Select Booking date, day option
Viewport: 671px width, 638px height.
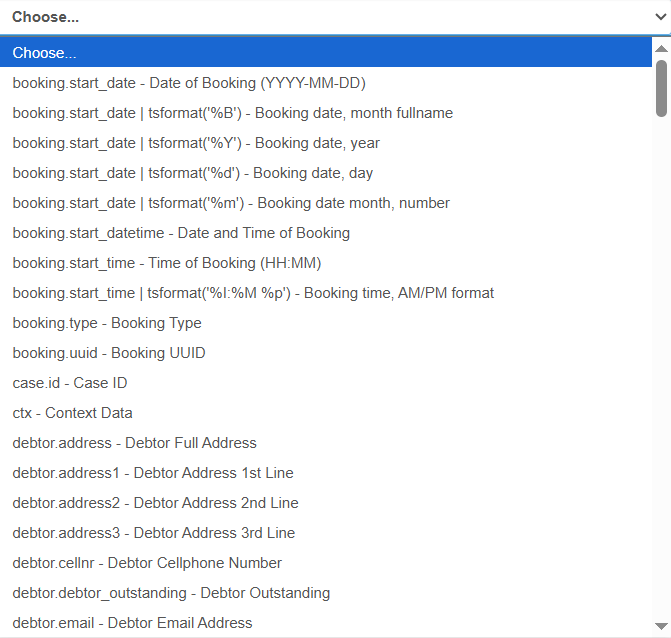tap(192, 173)
